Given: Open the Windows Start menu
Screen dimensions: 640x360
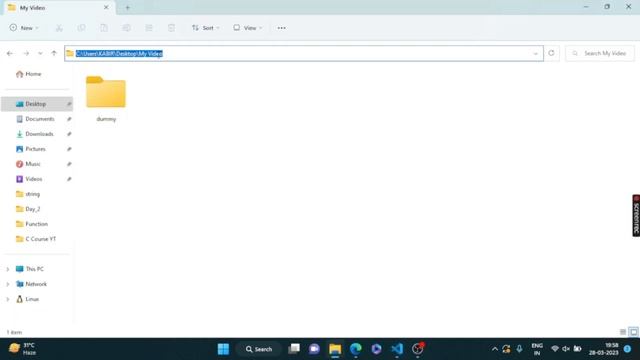Looking at the screenshot, I should coord(223,349).
